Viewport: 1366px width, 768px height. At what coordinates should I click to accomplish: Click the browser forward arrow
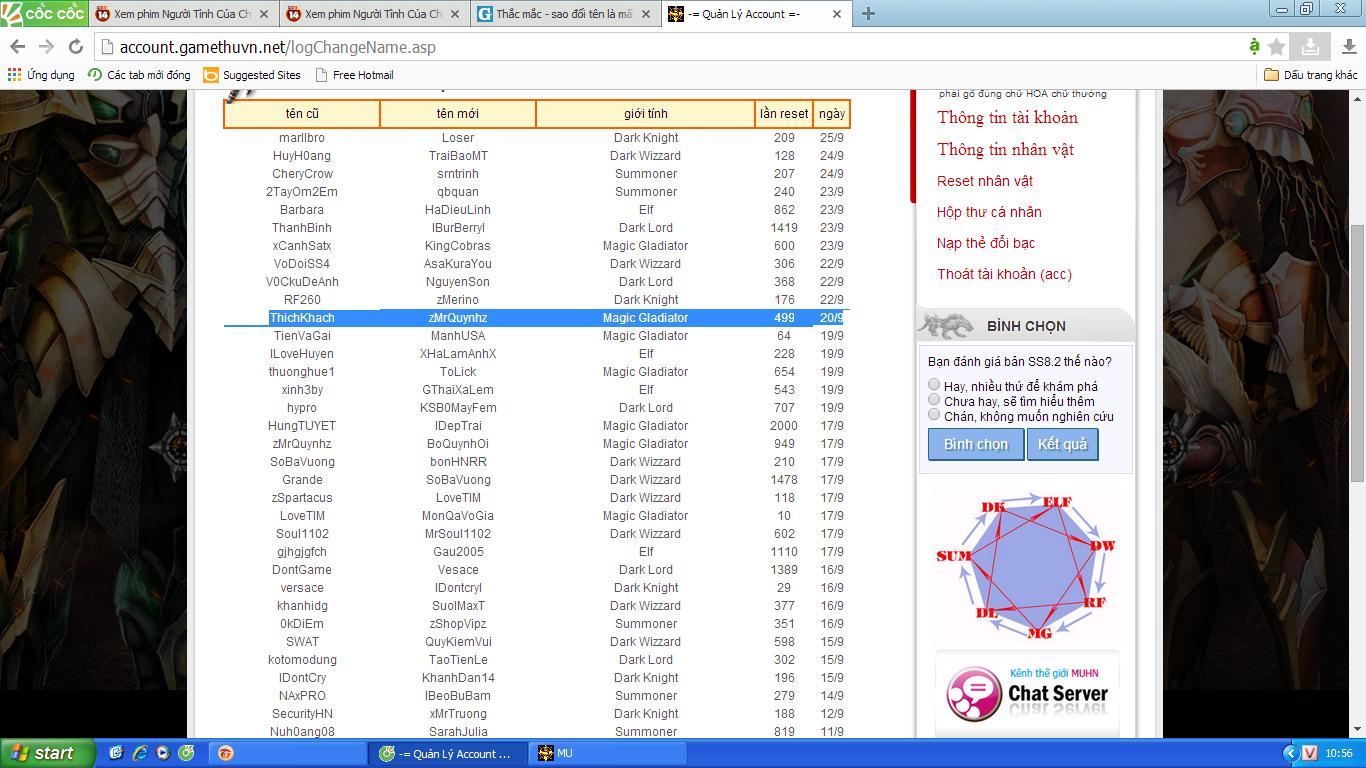click(x=46, y=47)
